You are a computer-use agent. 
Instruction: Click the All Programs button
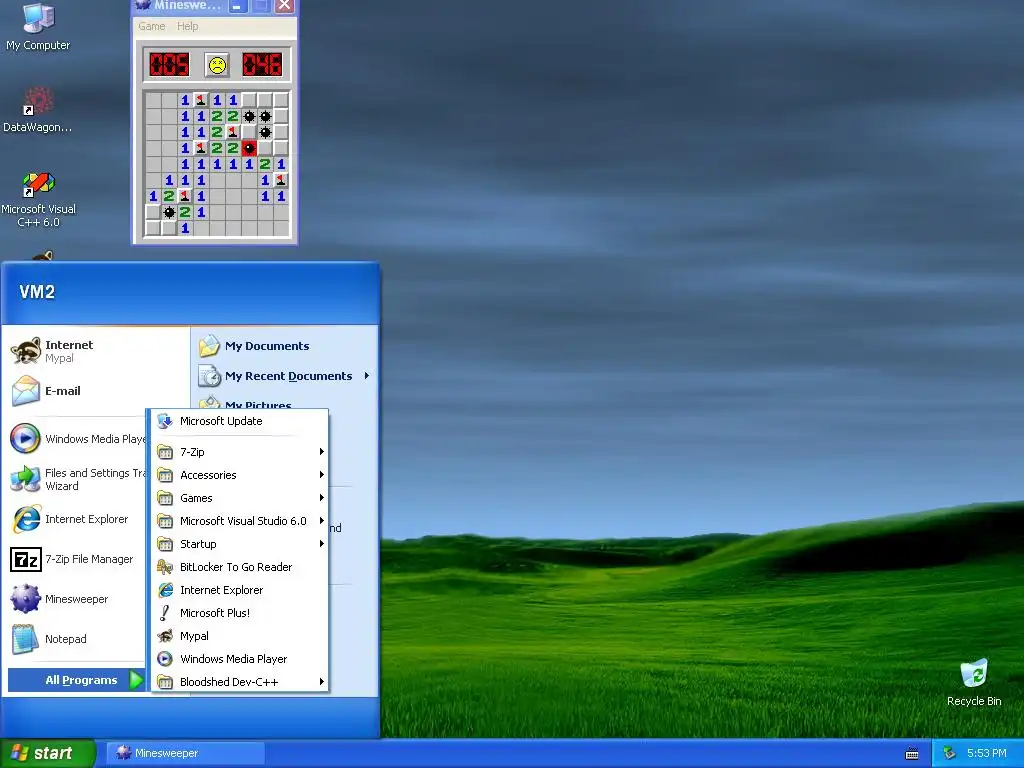click(x=76, y=680)
